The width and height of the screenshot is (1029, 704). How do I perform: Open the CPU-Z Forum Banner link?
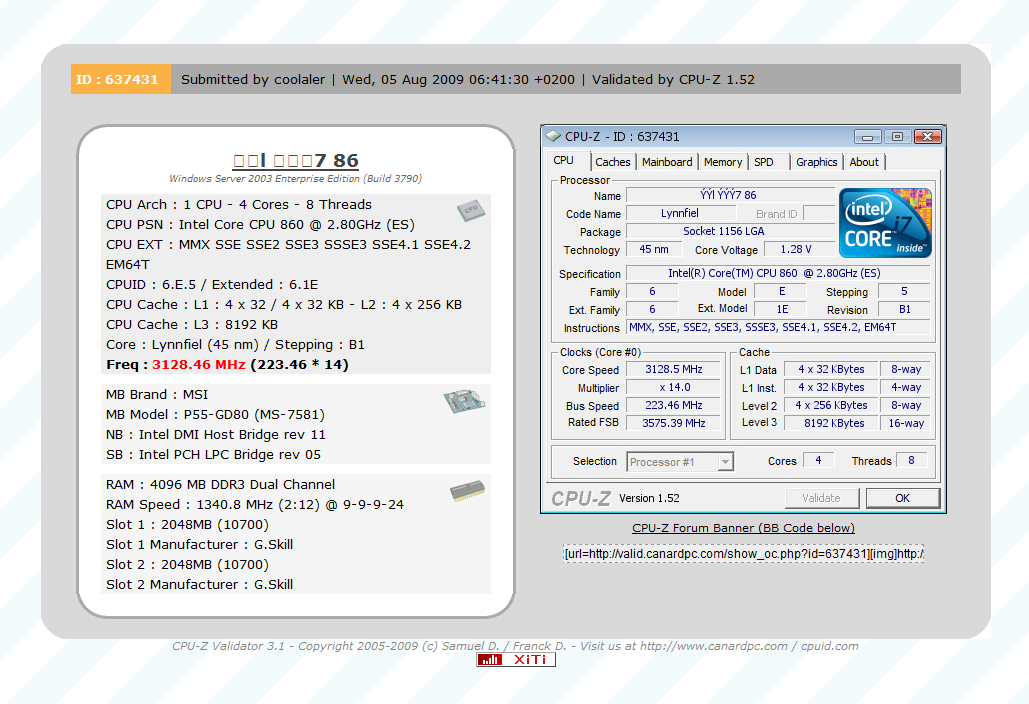pyautogui.click(x=743, y=528)
